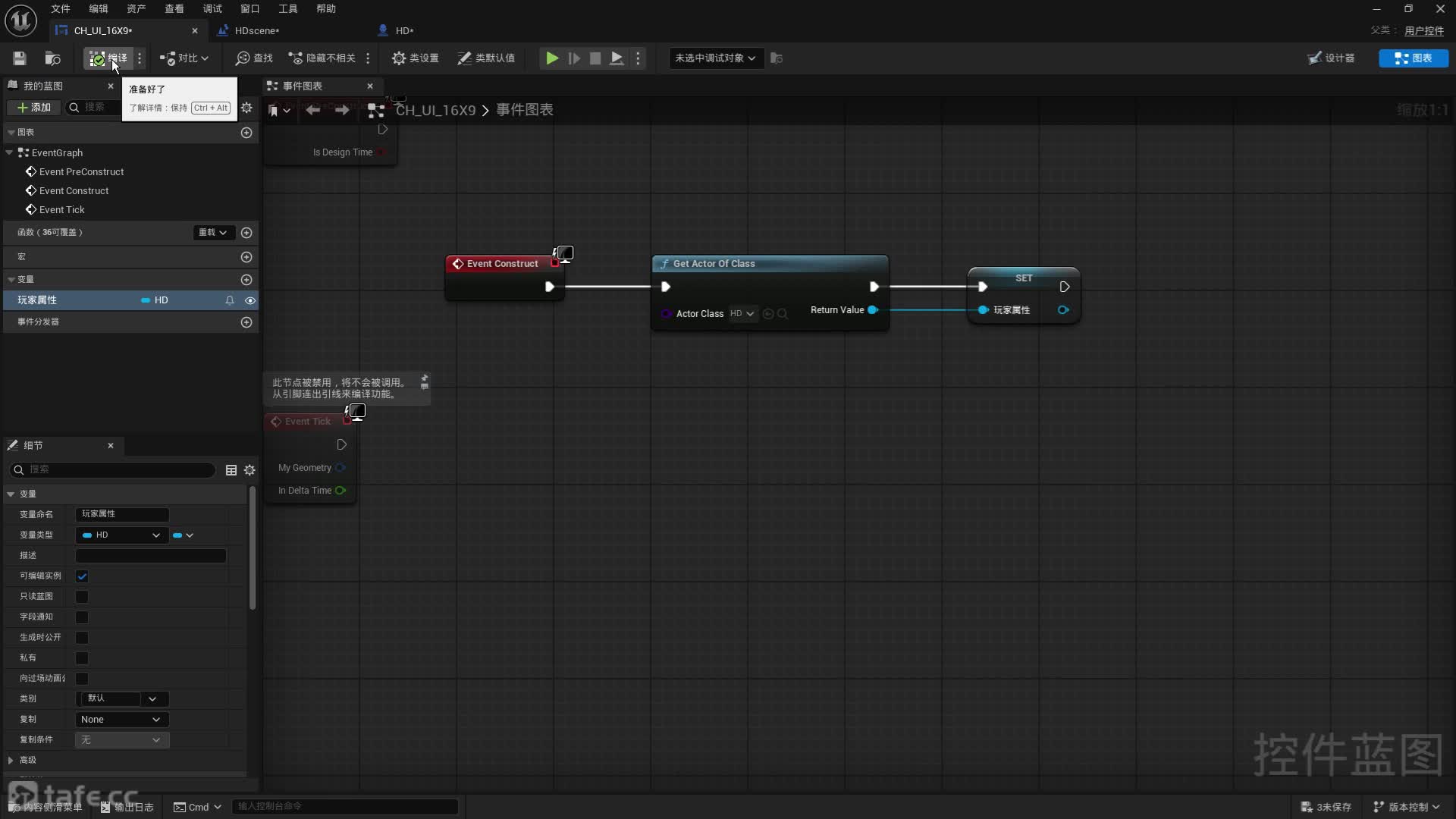Image resolution: width=1456 pixels, height=819 pixels.
Task: Open the My Blueprint settings gear
Action: point(246,108)
